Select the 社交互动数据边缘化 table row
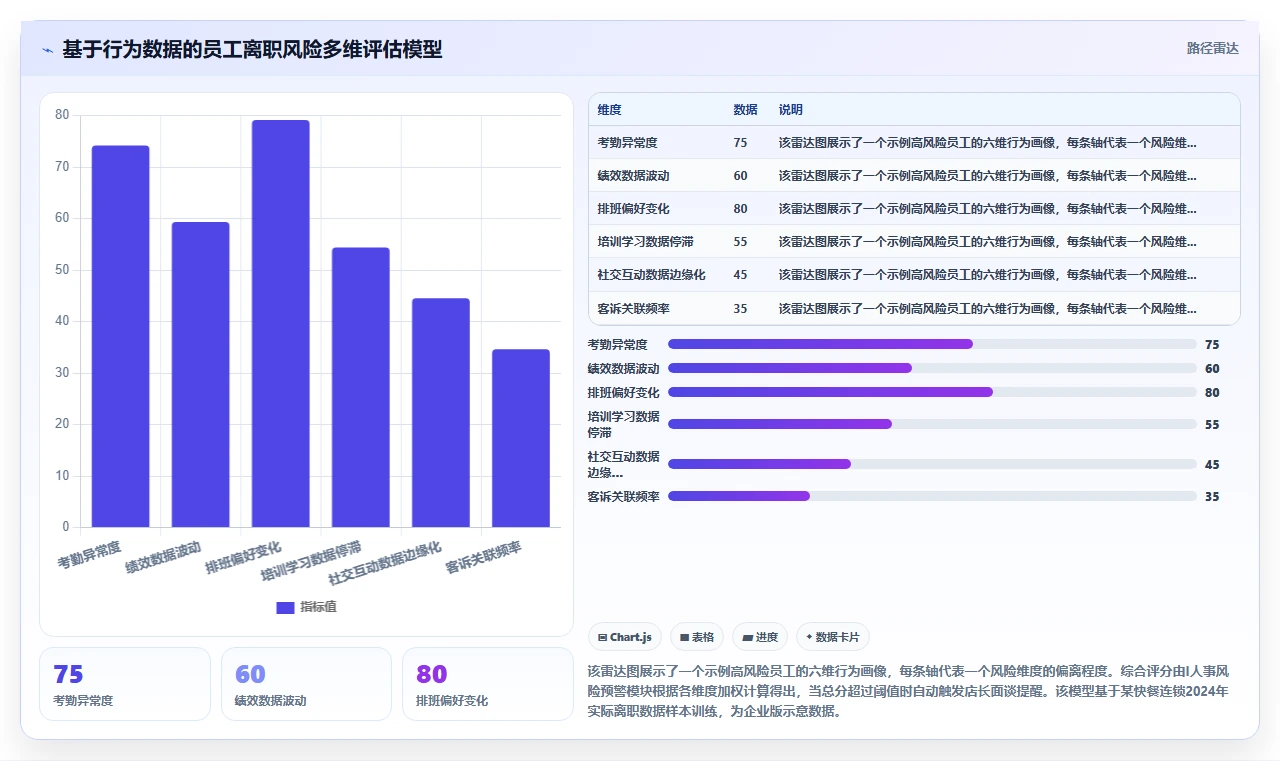 (x=914, y=275)
